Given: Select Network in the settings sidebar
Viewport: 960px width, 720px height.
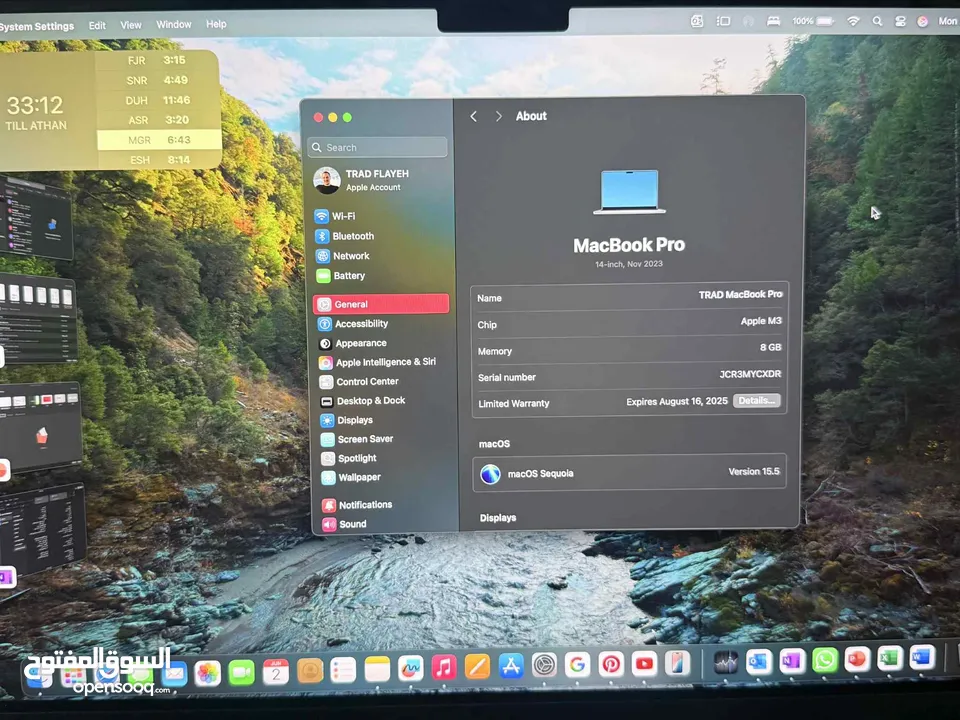Looking at the screenshot, I should [x=343, y=256].
